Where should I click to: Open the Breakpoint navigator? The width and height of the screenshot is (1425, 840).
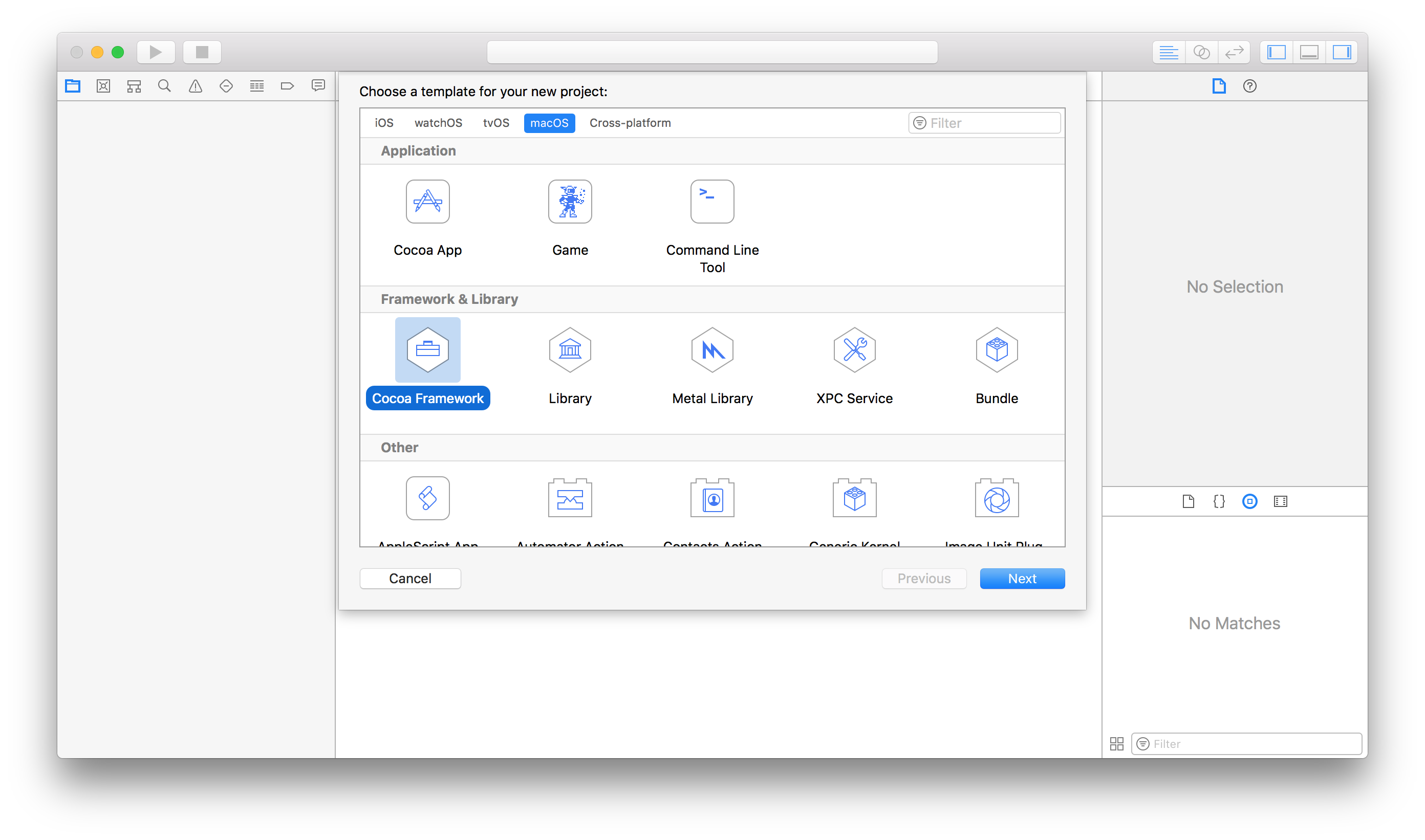pos(288,86)
